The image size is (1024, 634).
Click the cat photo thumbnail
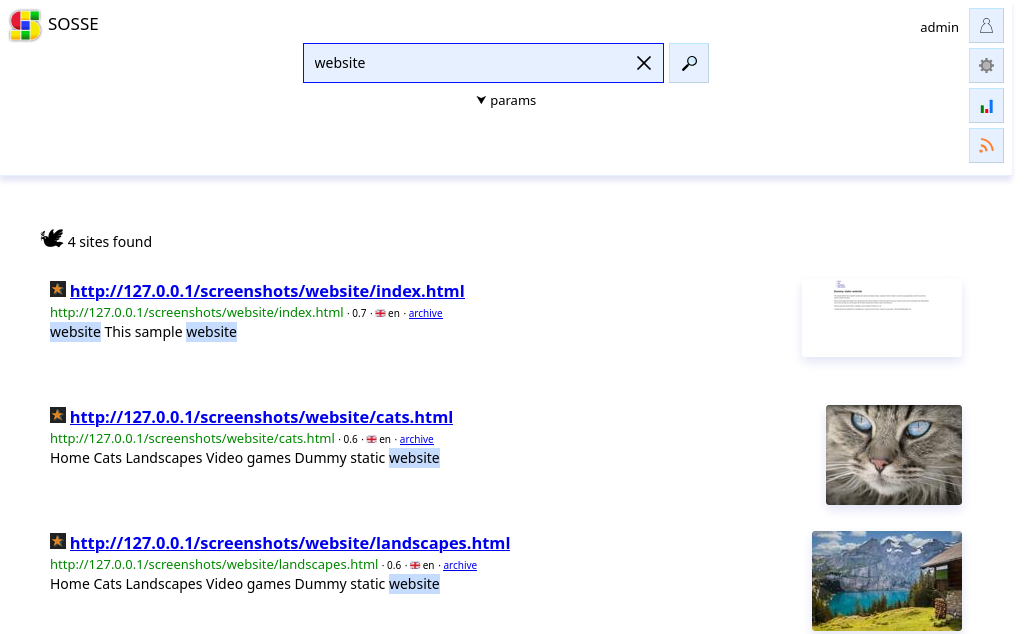(893, 455)
